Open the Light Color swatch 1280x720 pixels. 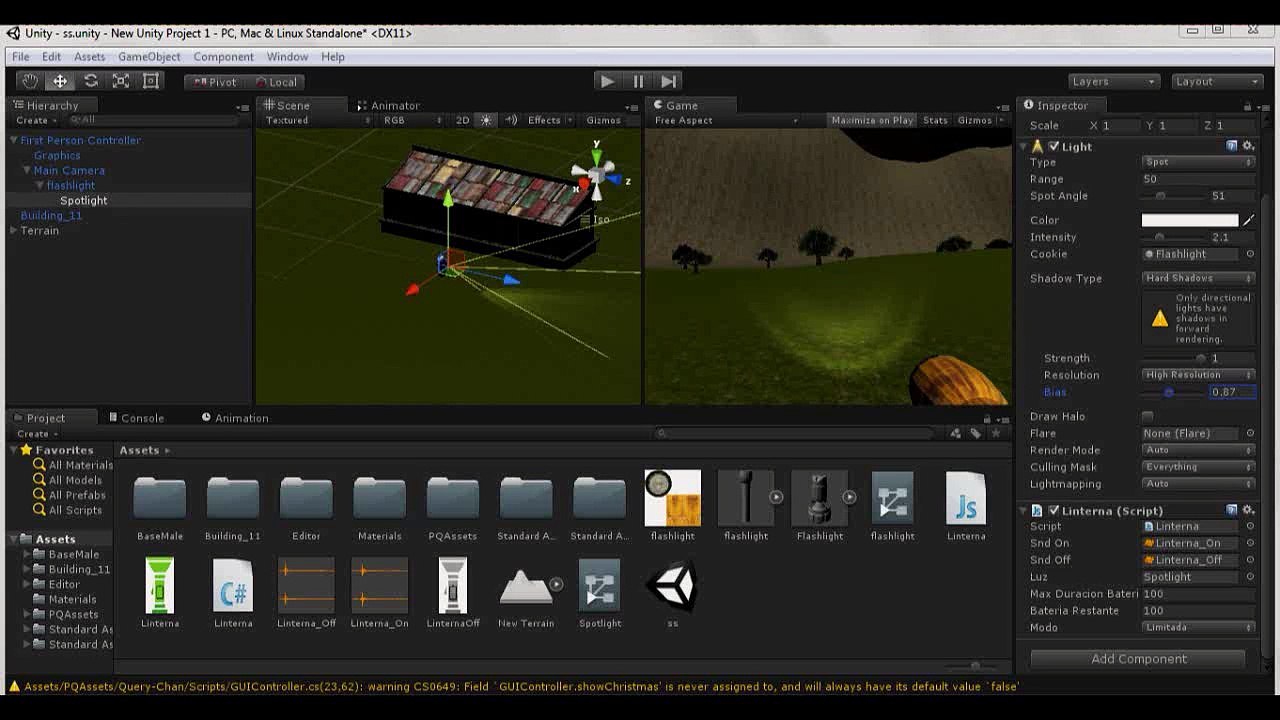coord(1190,220)
